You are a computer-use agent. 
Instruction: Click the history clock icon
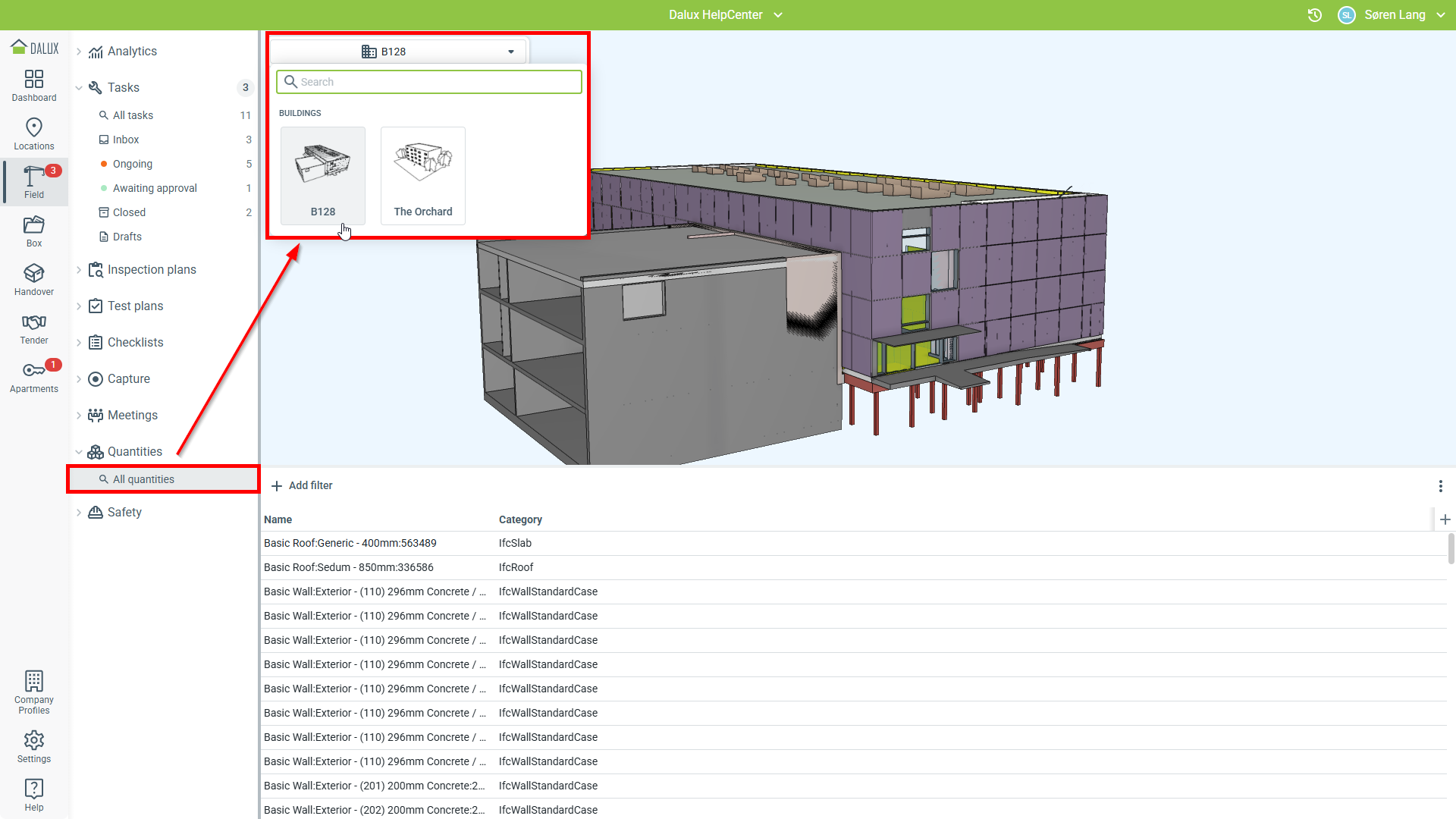pos(1315,15)
